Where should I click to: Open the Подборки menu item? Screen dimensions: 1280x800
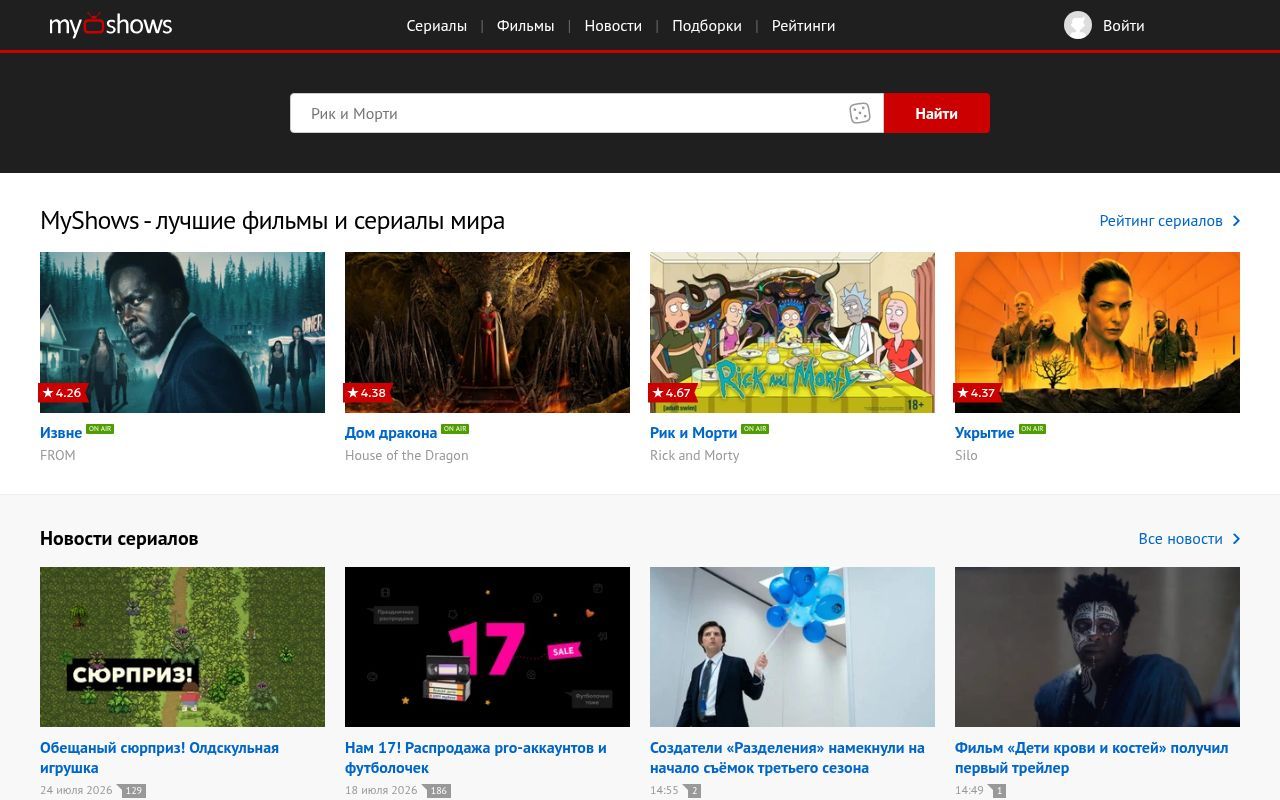[x=707, y=26]
